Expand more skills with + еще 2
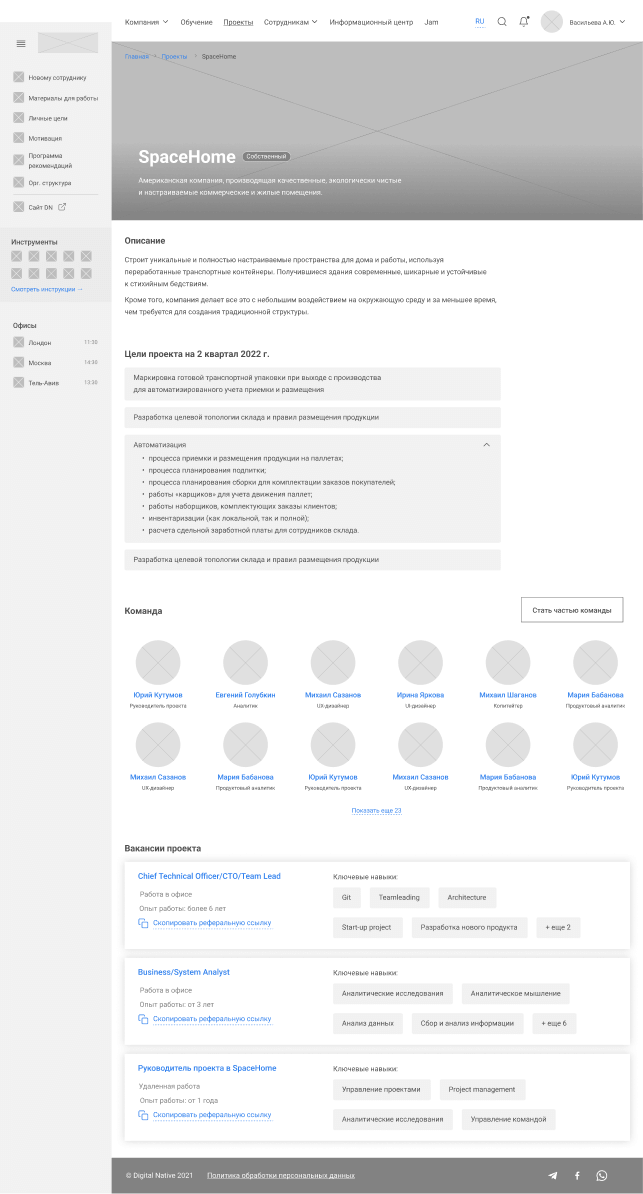Image resolution: width=643 pixels, height=1194 pixels. click(558, 927)
